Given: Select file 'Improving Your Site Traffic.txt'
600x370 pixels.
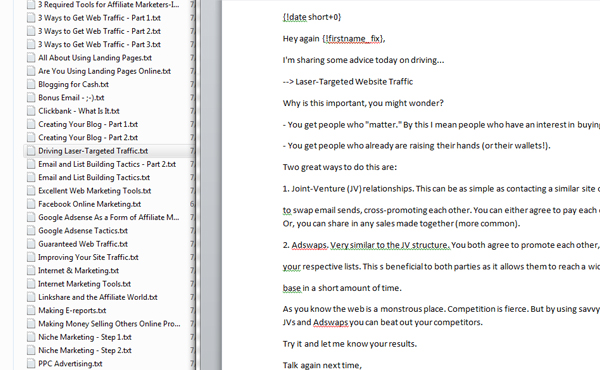Looking at the screenshot, I should (88, 257).
